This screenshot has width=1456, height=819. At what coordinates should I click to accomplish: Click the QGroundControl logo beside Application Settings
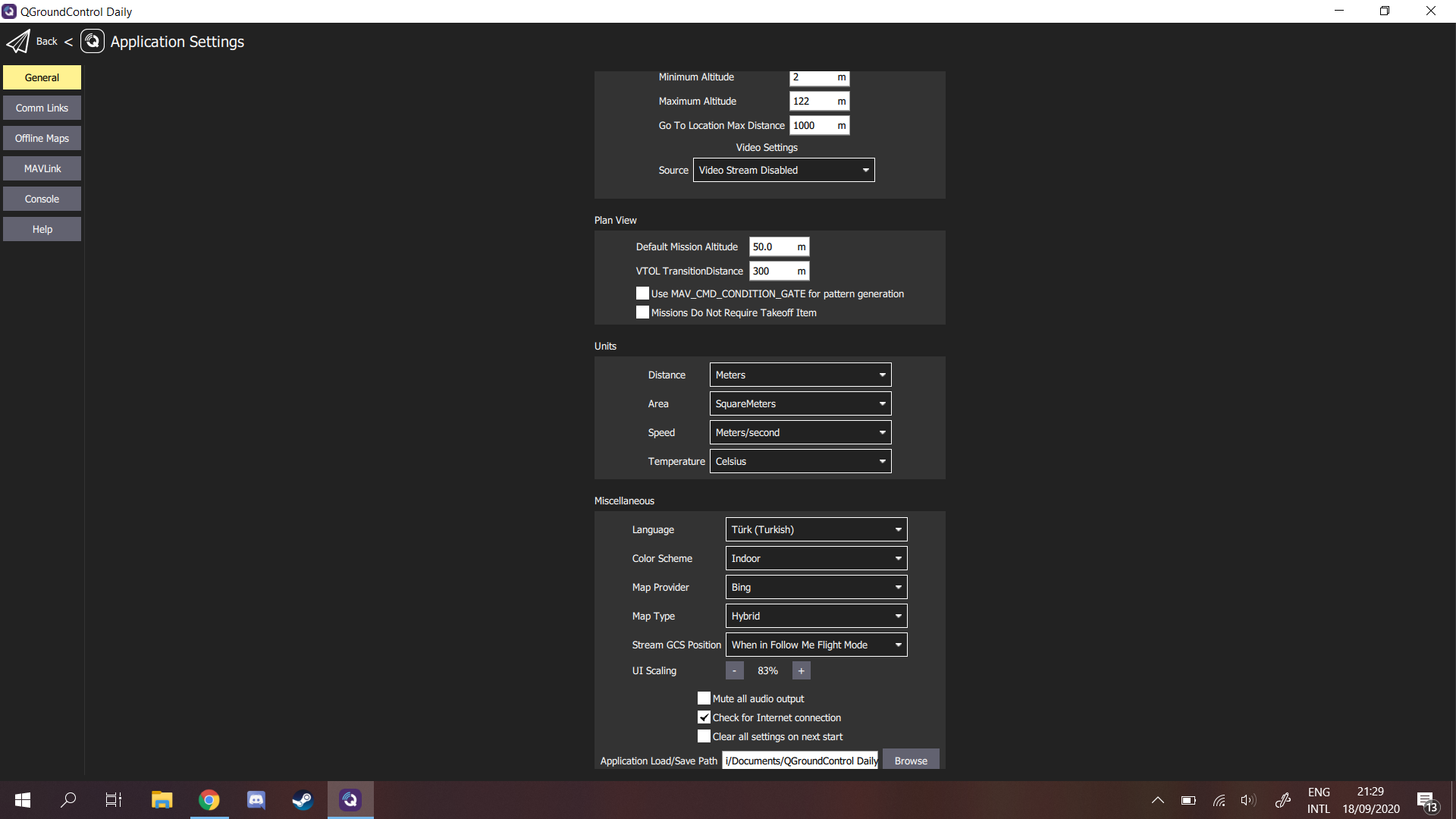(92, 41)
